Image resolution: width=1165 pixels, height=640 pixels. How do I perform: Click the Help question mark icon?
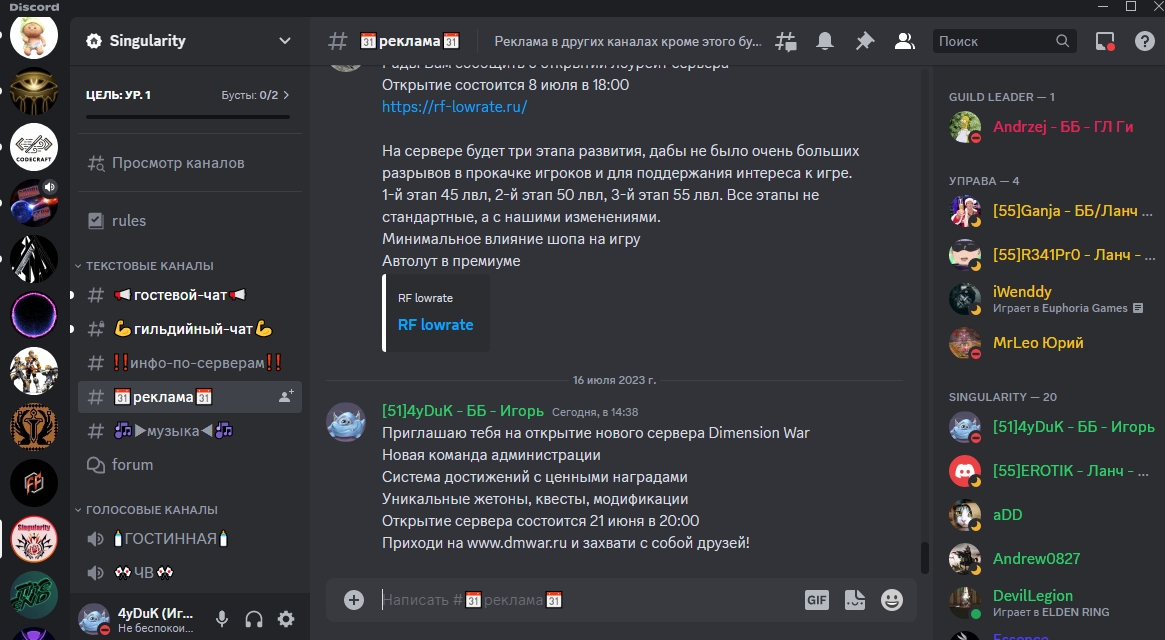[1145, 42]
